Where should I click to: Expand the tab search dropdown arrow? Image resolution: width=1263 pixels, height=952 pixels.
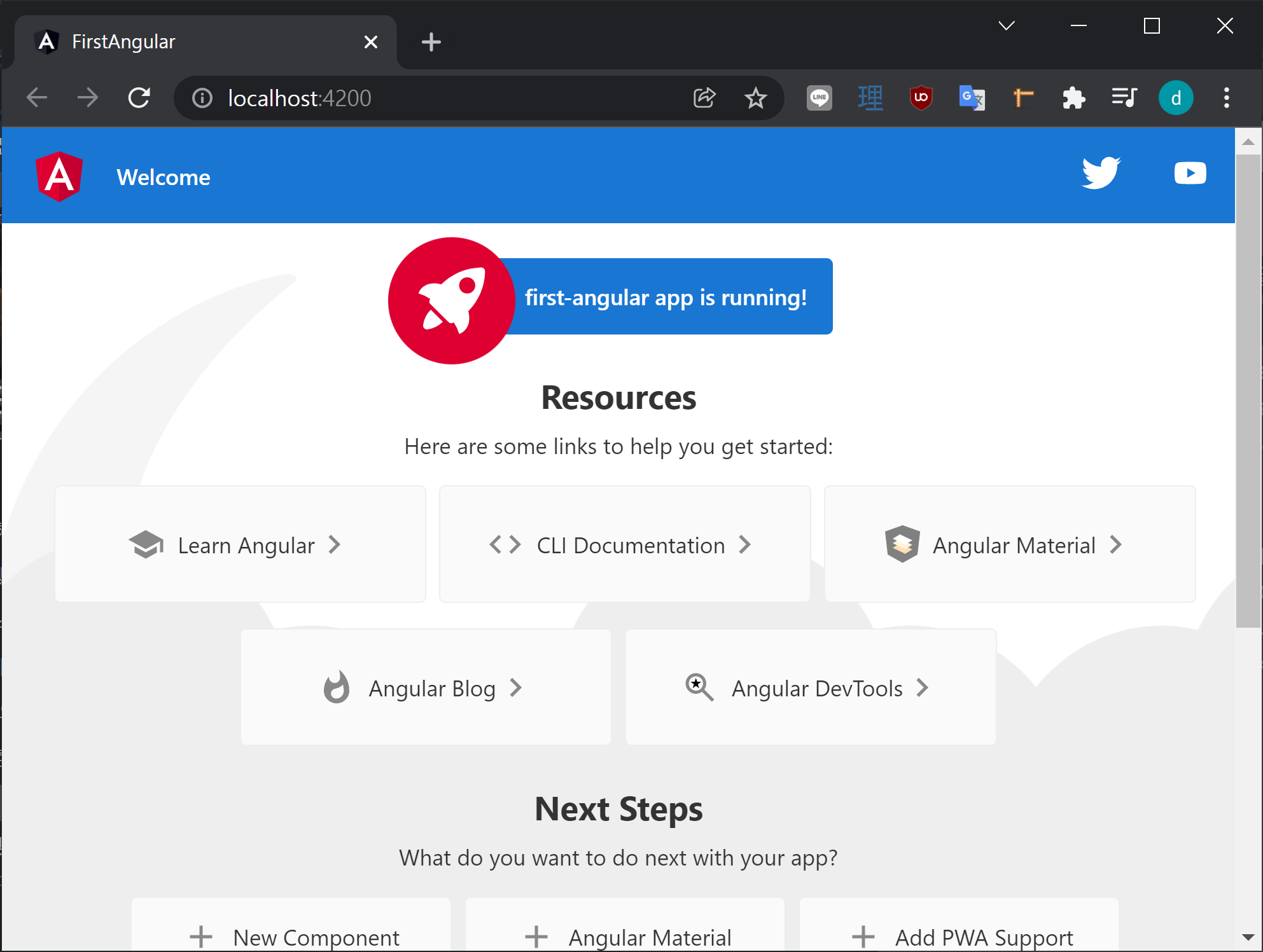(x=1006, y=26)
